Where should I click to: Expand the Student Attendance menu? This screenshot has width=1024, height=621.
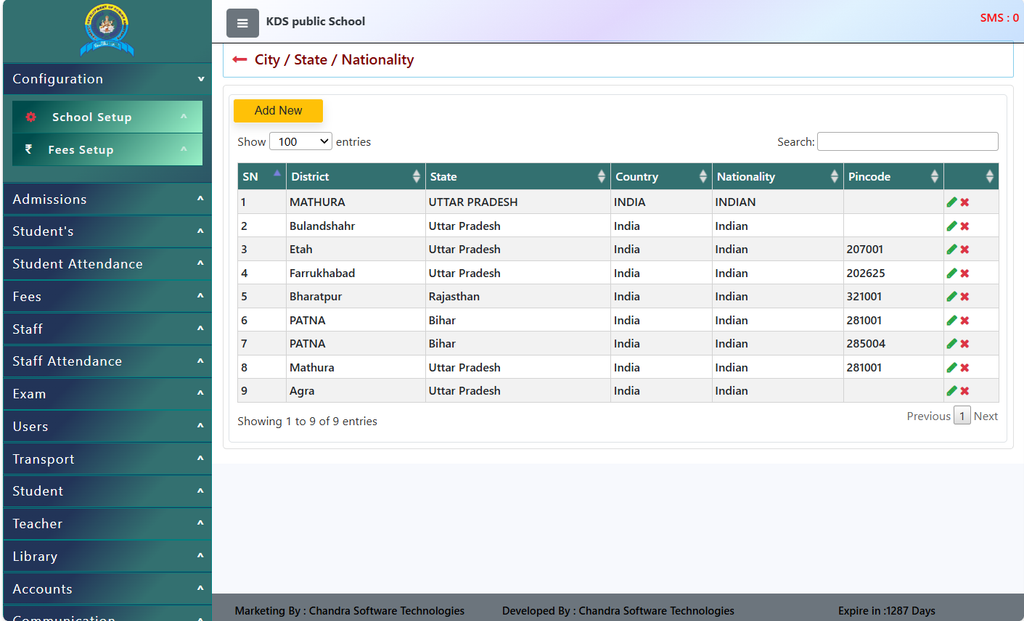coord(107,264)
